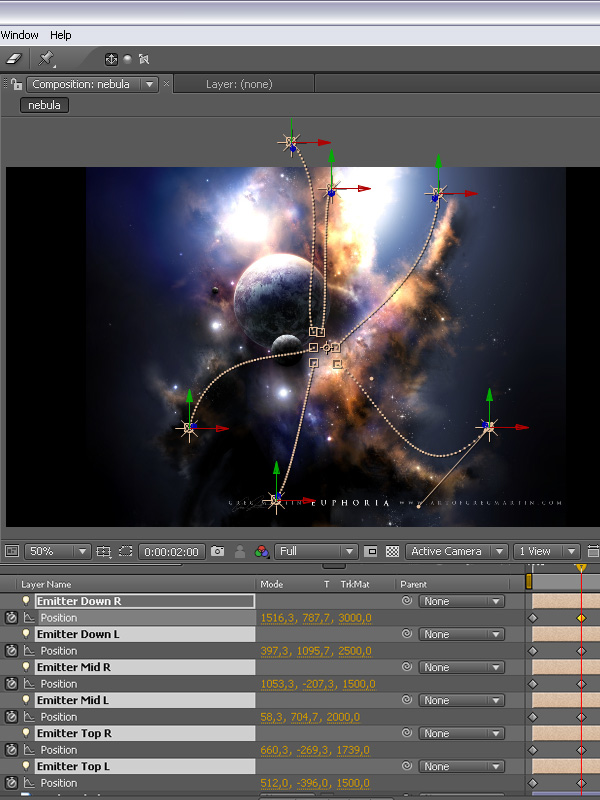Click the current time indicator marker
The width and height of the screenshot is (600, 800).
coord(581,567)
